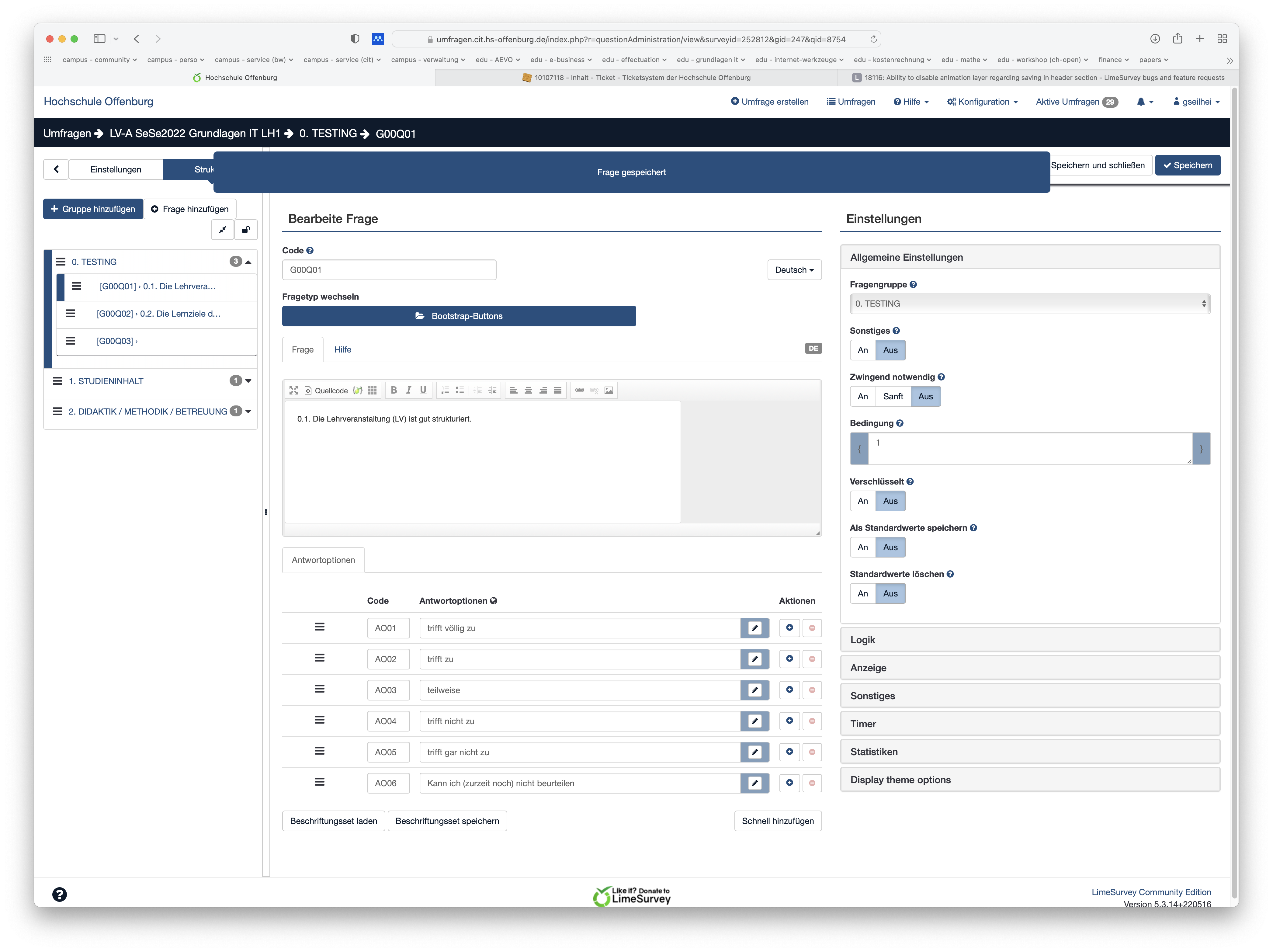This screenshot has height=952, width=1273.
Task: Click the unlock icon in sidebar
Action: pos(246,230)
